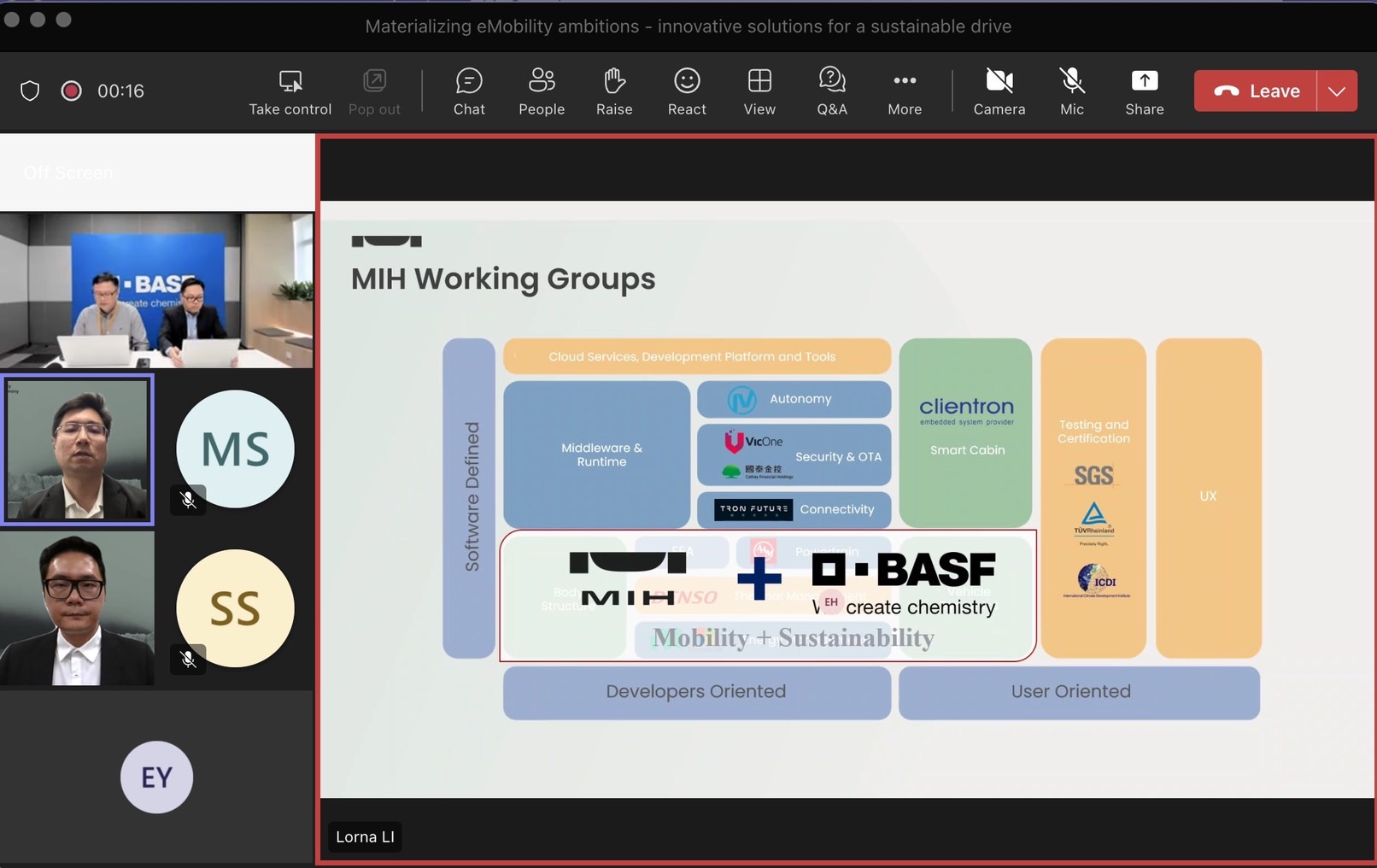Expand the Leave options dropdown arrow

1337,91
